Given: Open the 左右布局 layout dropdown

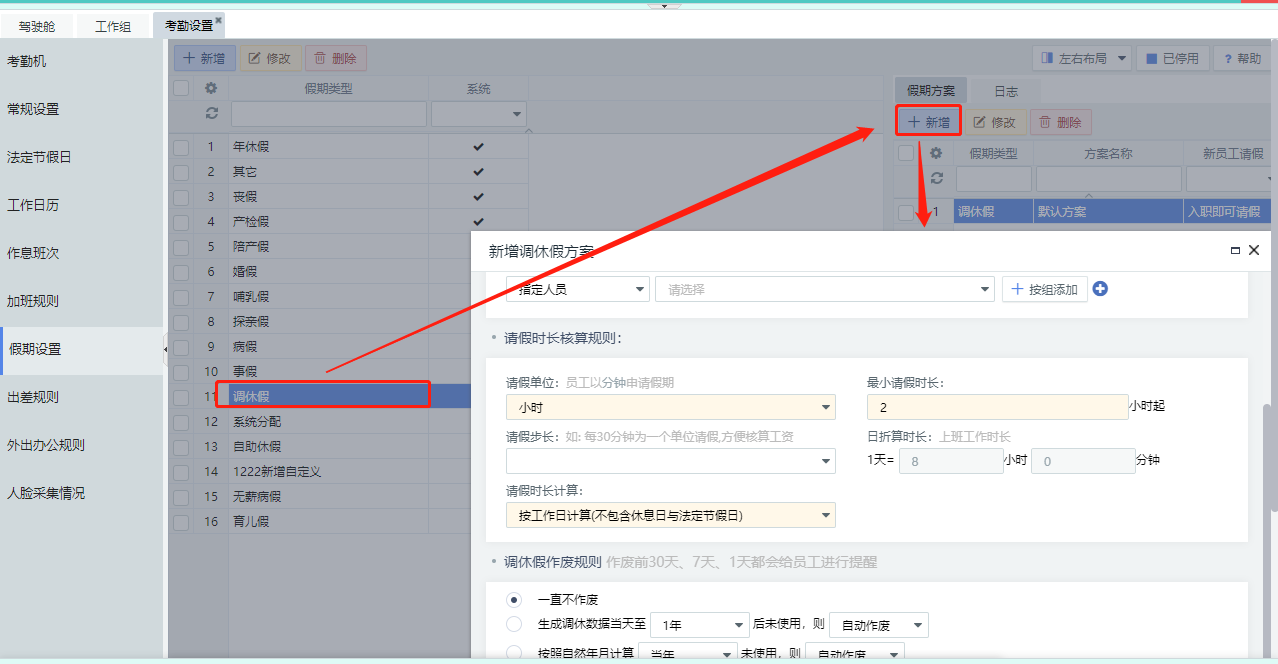Looking at the screenshot, I should coord(1081,58).
